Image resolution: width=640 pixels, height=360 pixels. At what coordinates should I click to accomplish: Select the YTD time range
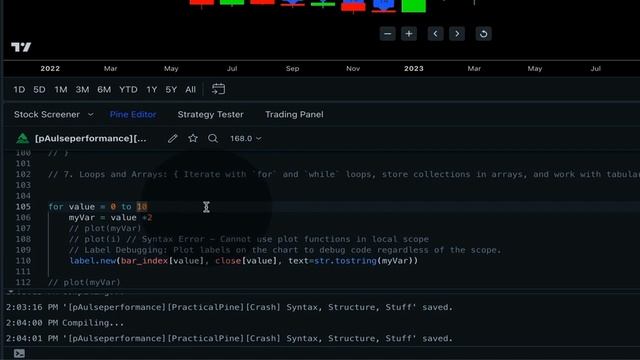[128, 89]
